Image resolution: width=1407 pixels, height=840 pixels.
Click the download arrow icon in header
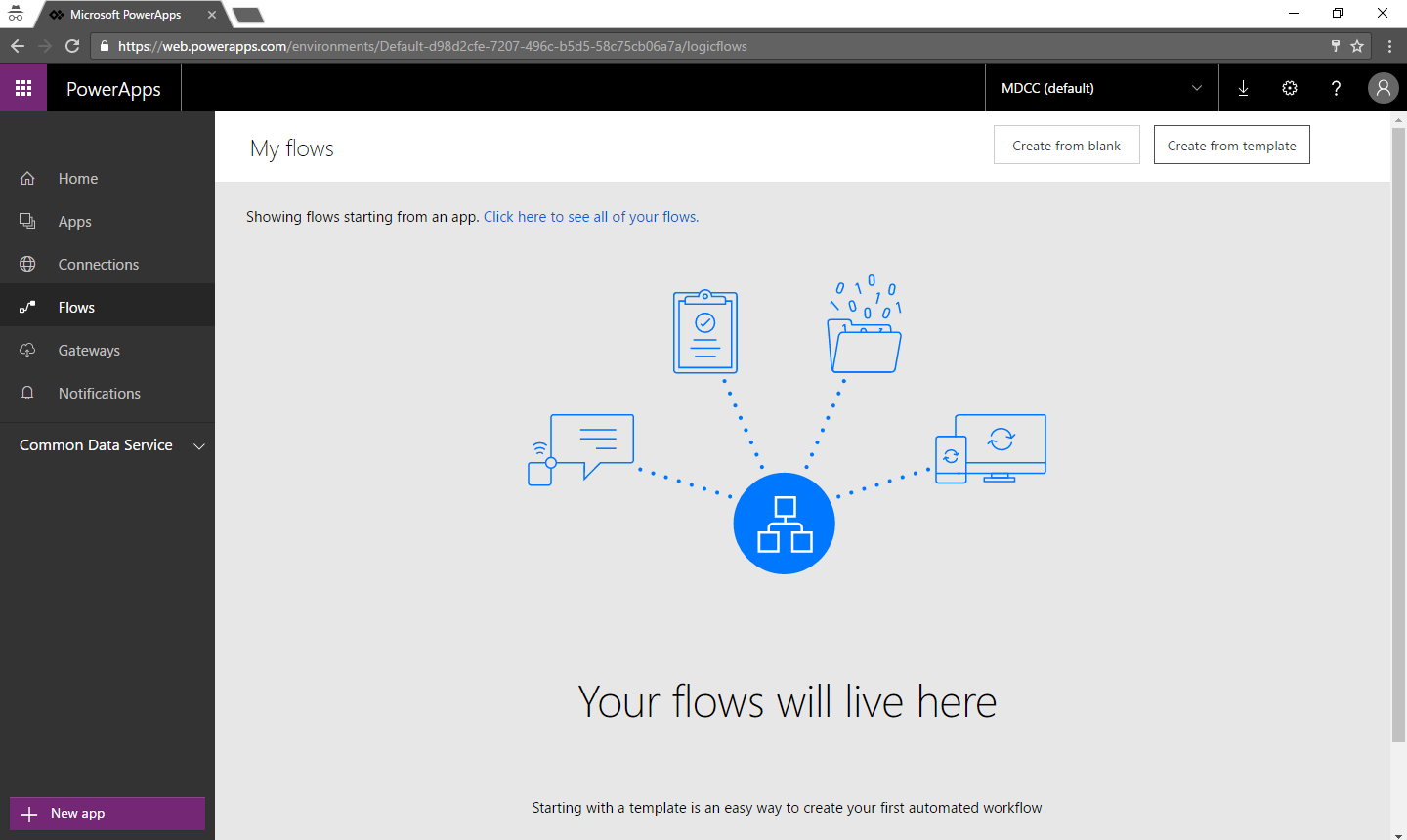pos(1243,88)
